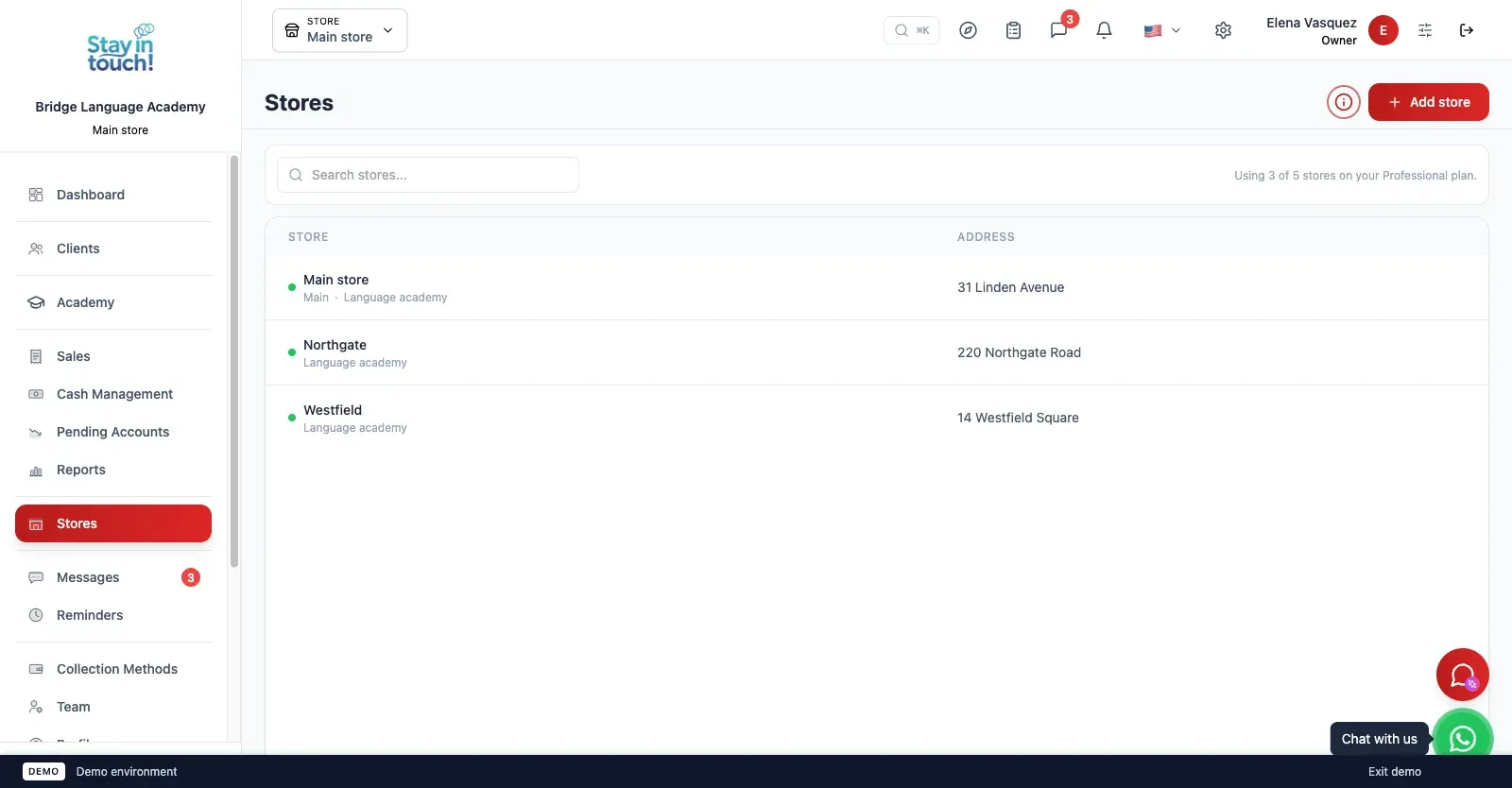The width and height of the screenshot is (1512, 788).
Task: Focus the Search stores input field
Action: coord(428,175)
